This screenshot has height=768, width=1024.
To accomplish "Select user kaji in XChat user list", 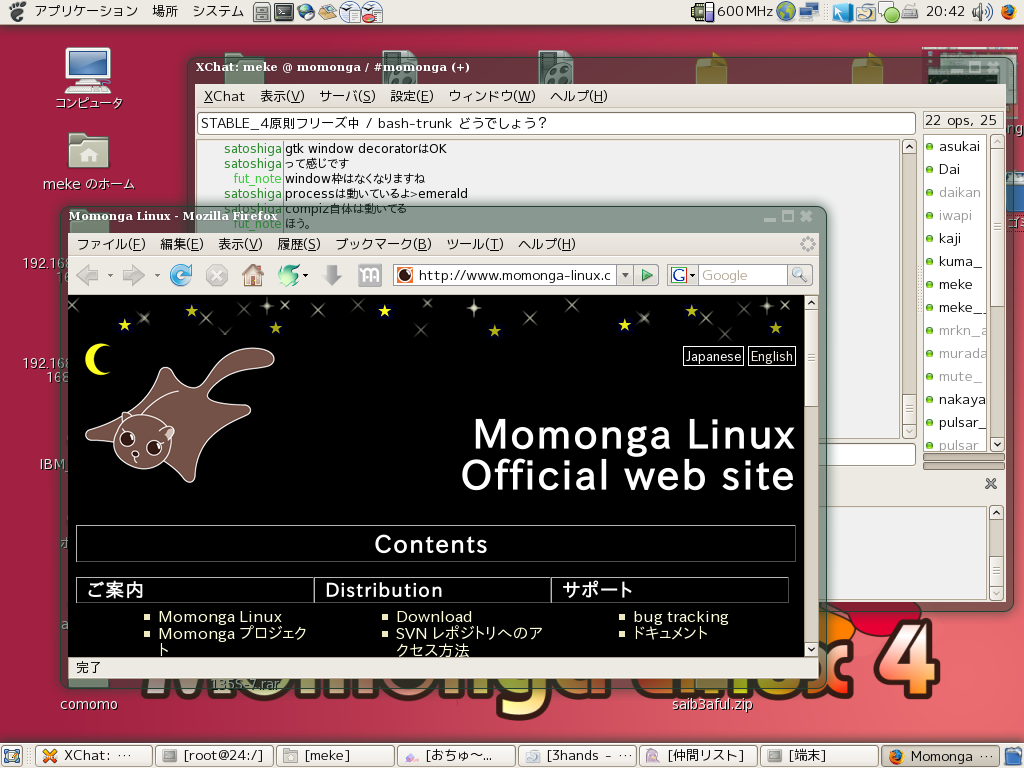I will tap(950, 238).
